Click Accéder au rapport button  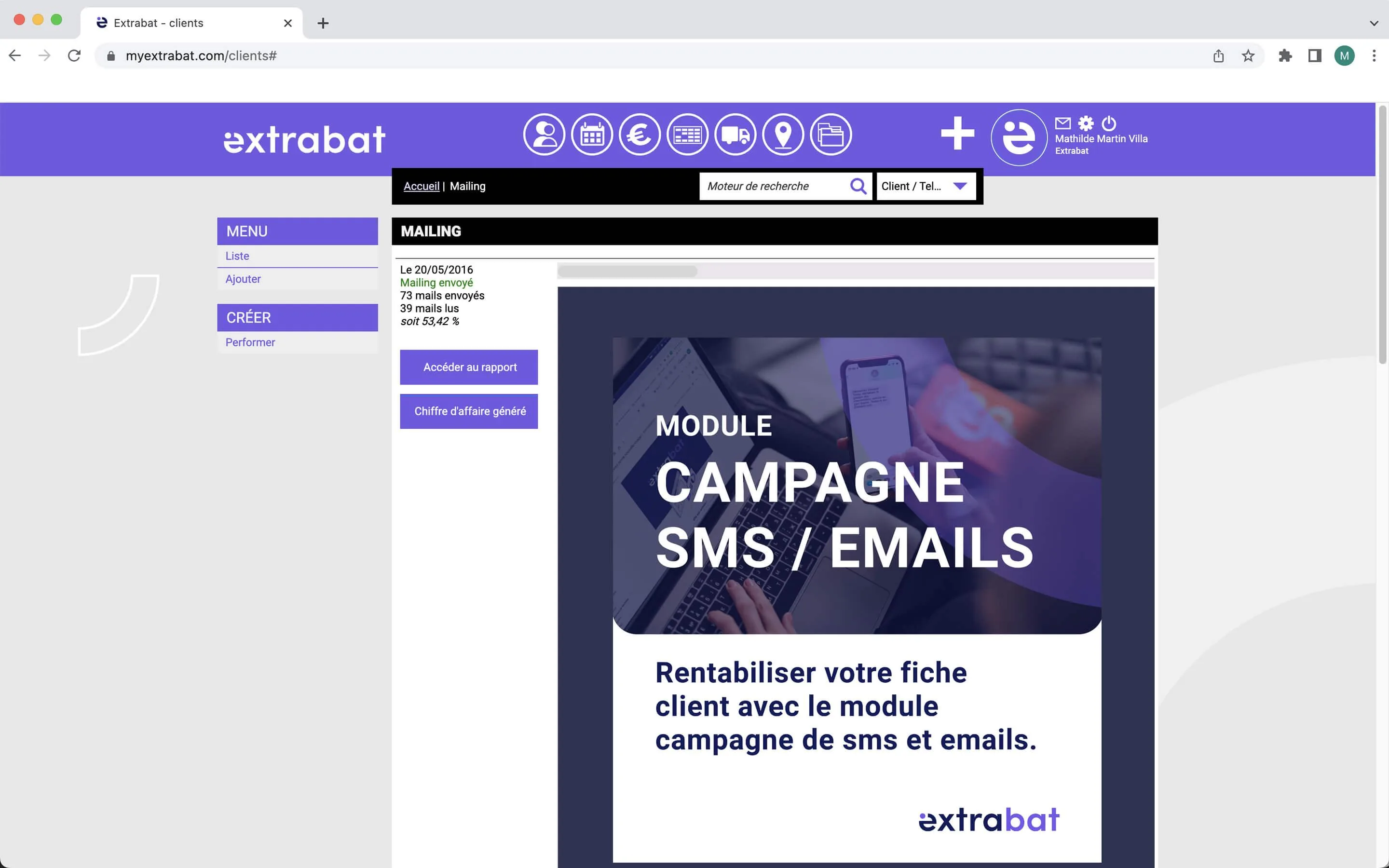[469, 367]
